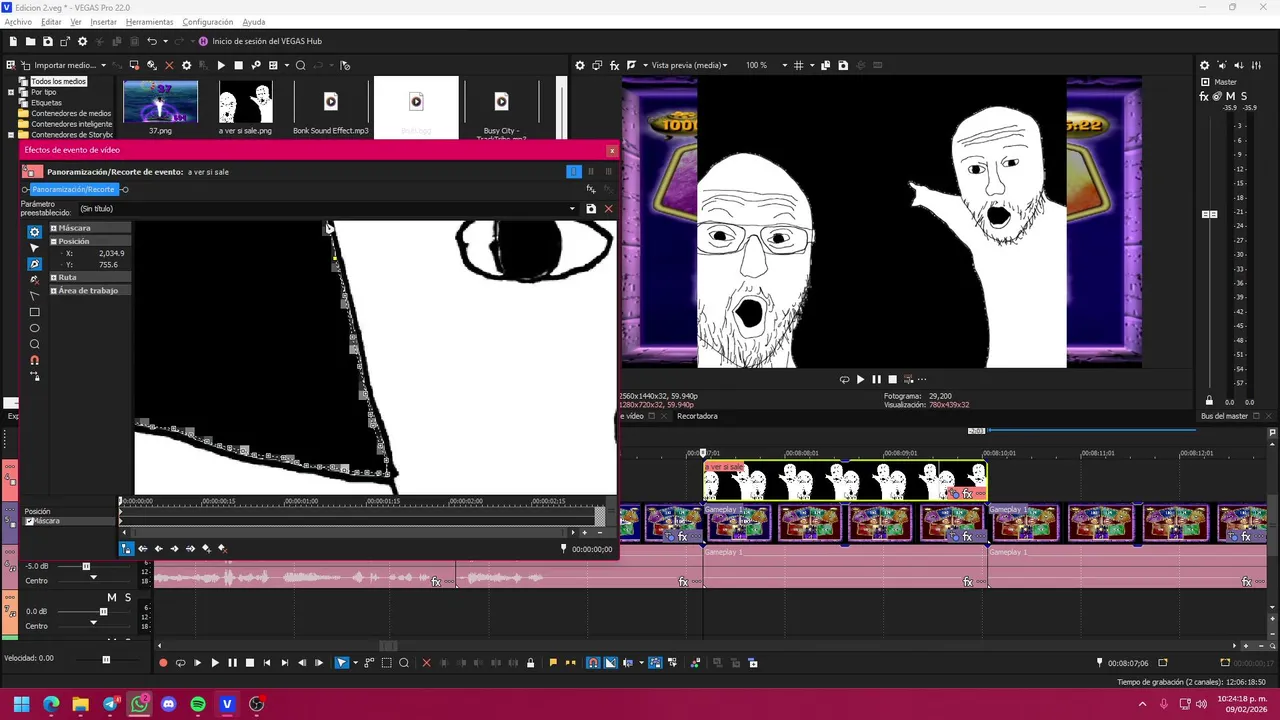Expand the Máscara property group
The height and width of the screenshot is (720, 1280).
(53, 228)
